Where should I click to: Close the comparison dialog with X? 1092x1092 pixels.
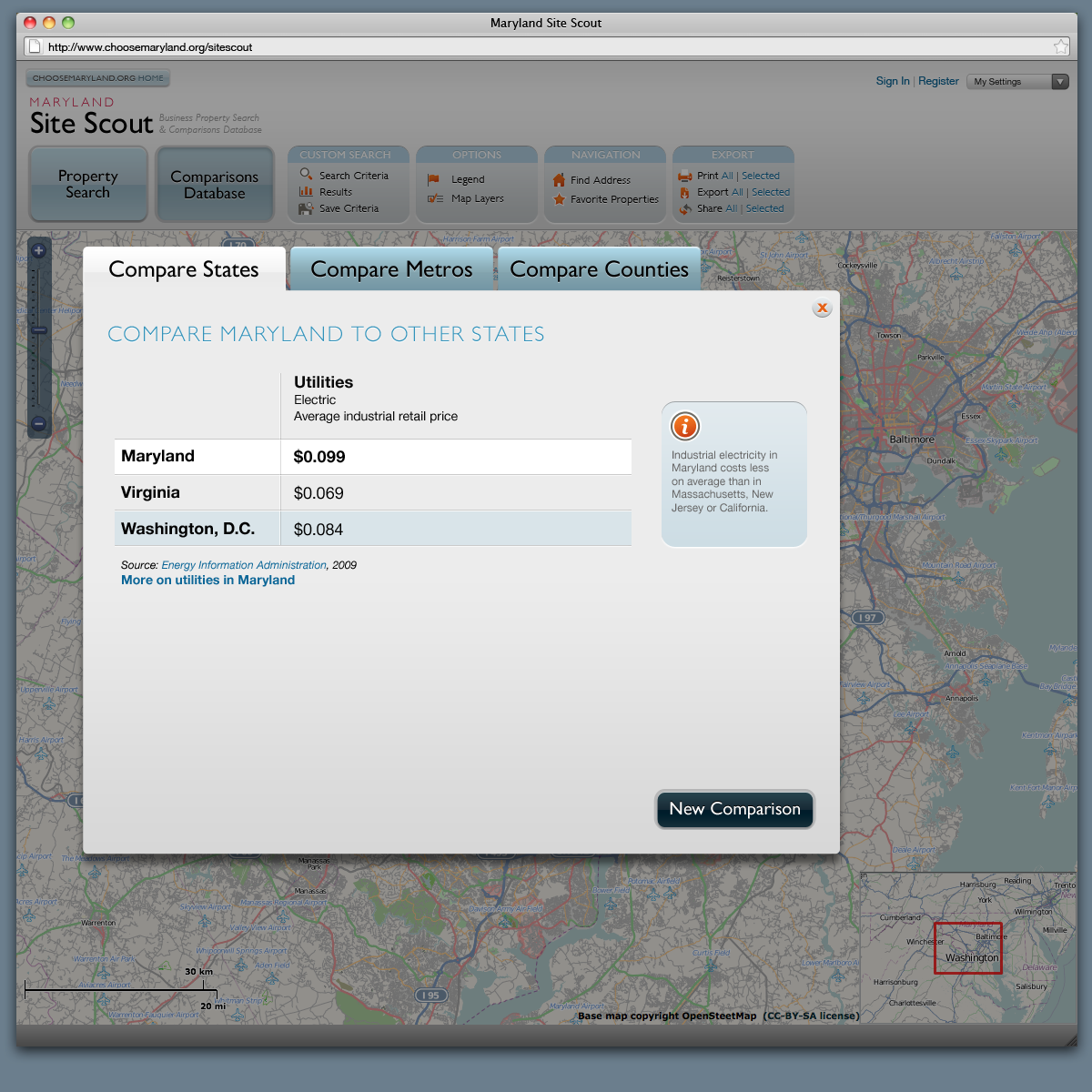(x=822, y=308)
